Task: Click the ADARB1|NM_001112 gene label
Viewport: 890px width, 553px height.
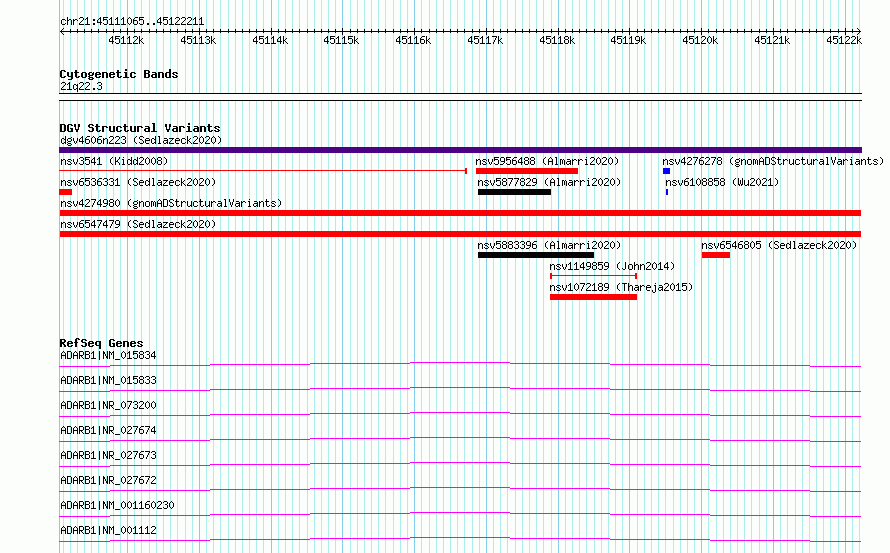Action: pyautogui.click(x=108, y=530)
